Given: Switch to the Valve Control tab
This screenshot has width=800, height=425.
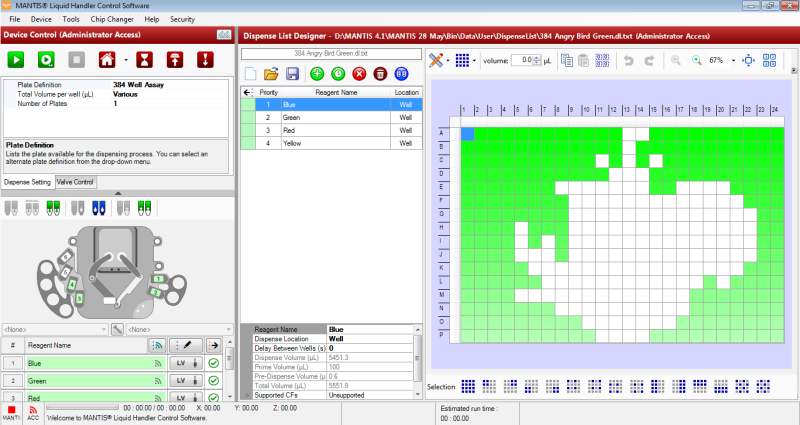Looking at the screenshot, I should [75, 182].
